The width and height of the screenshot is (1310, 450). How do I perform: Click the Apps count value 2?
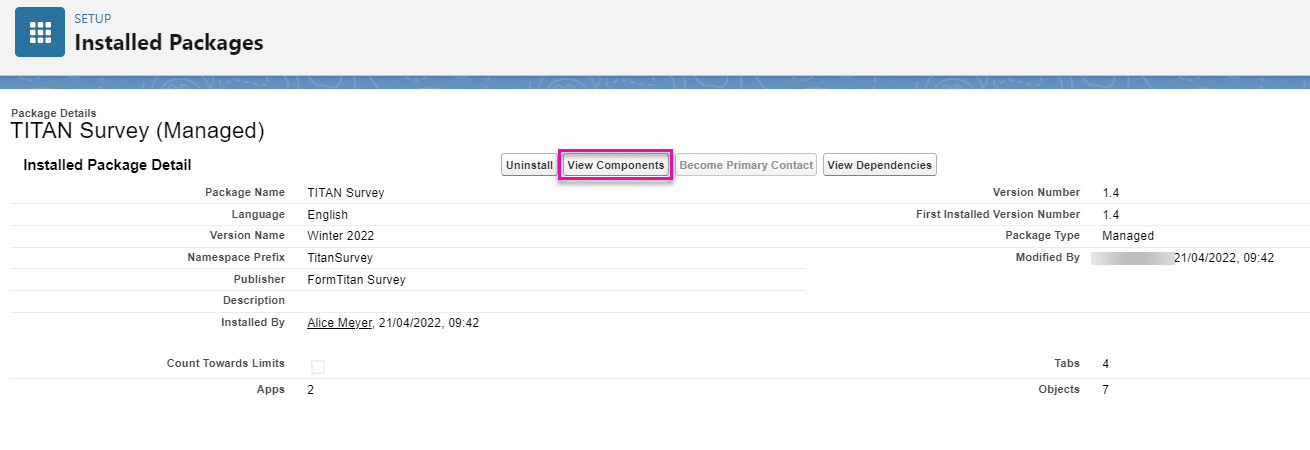click(x=311, y=389)
